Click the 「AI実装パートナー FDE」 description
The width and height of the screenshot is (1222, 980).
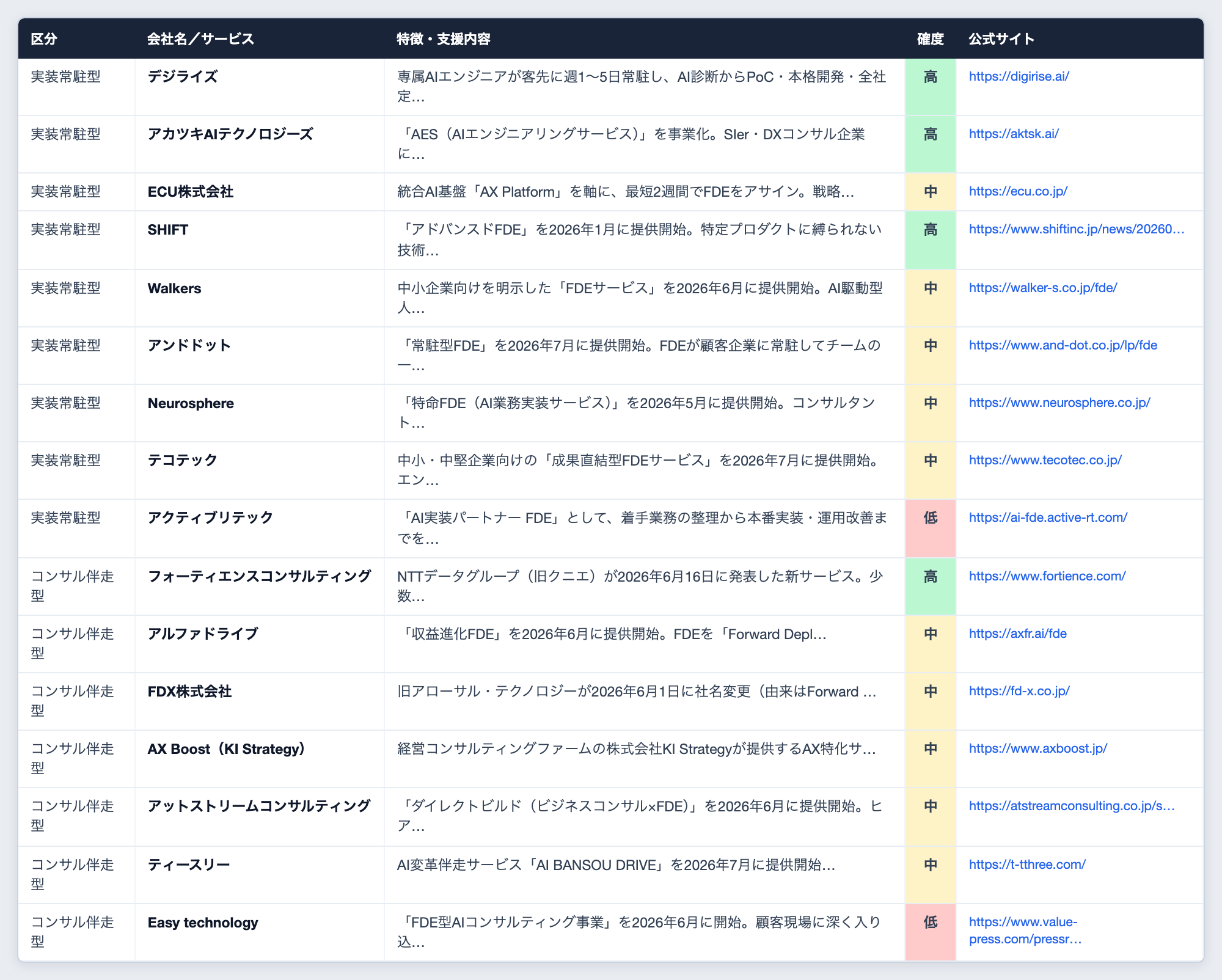642,528
